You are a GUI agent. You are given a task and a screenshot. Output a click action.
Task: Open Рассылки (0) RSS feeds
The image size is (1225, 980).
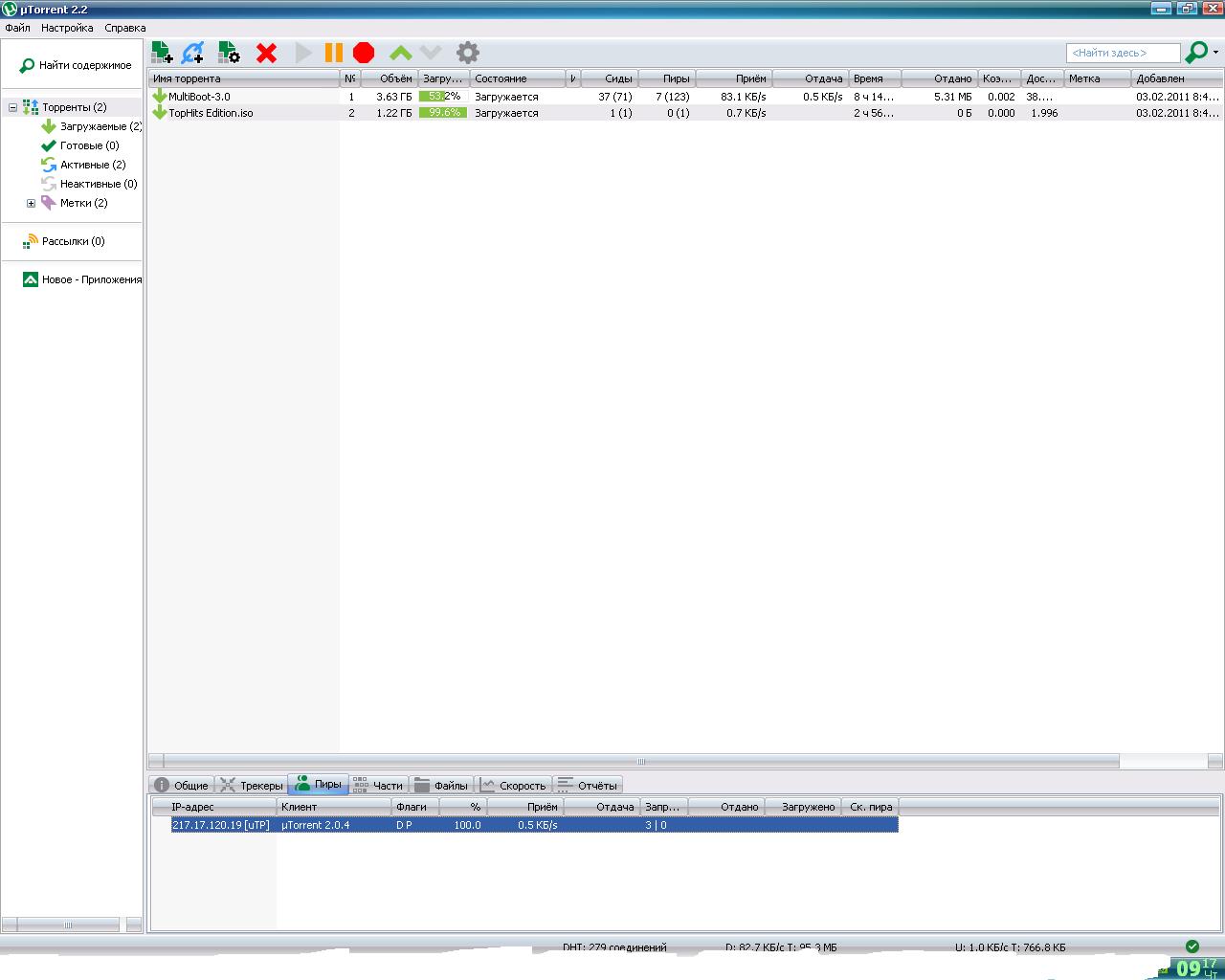64,241
